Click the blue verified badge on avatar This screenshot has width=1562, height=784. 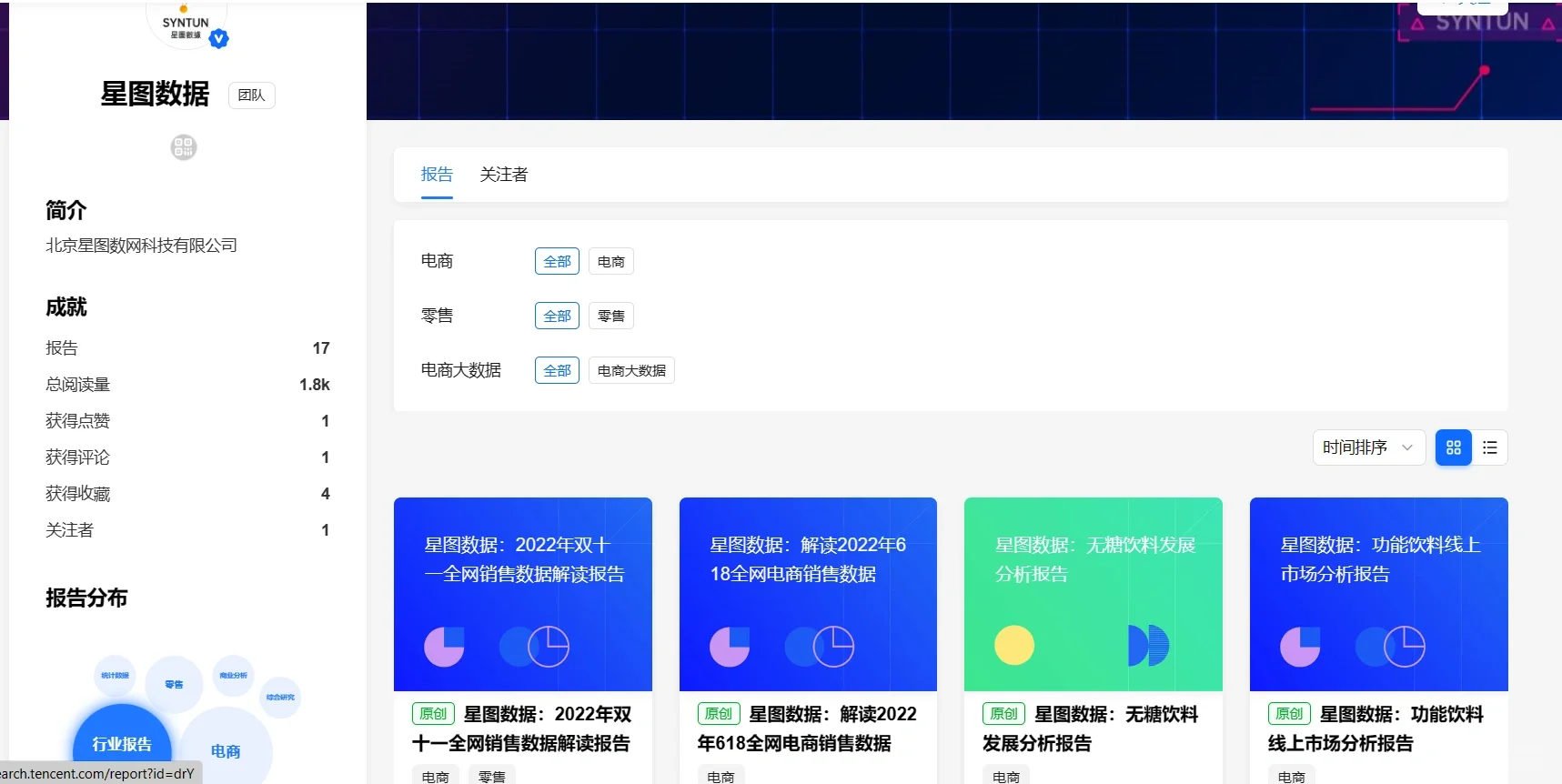point(218,38)
